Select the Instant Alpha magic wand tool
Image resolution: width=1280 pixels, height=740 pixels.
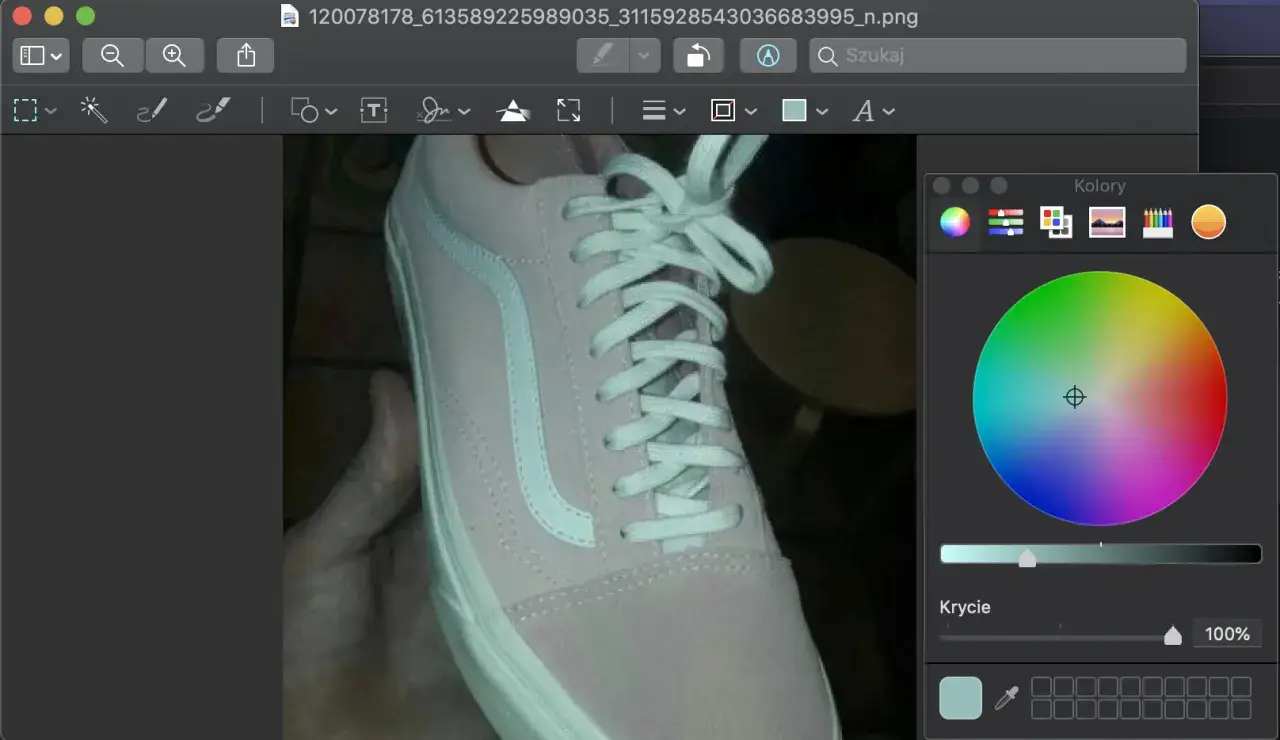point(94,111)
